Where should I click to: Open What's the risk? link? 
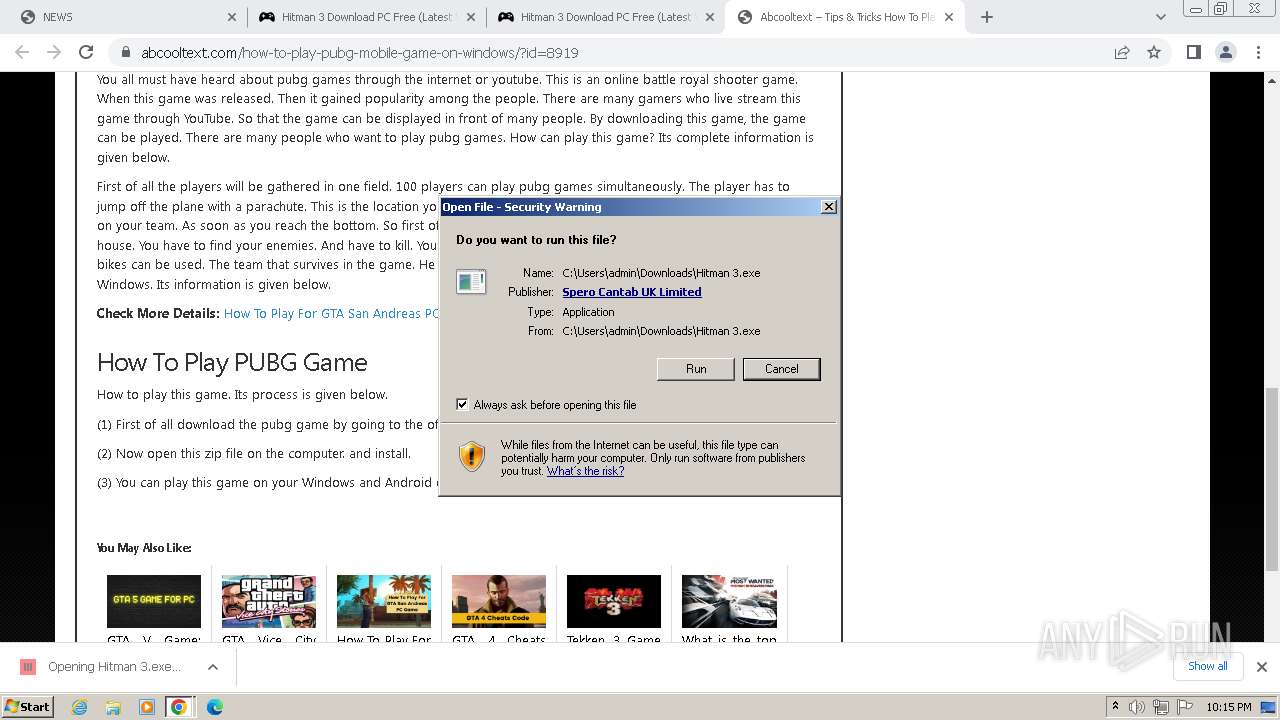coord(585,471)
